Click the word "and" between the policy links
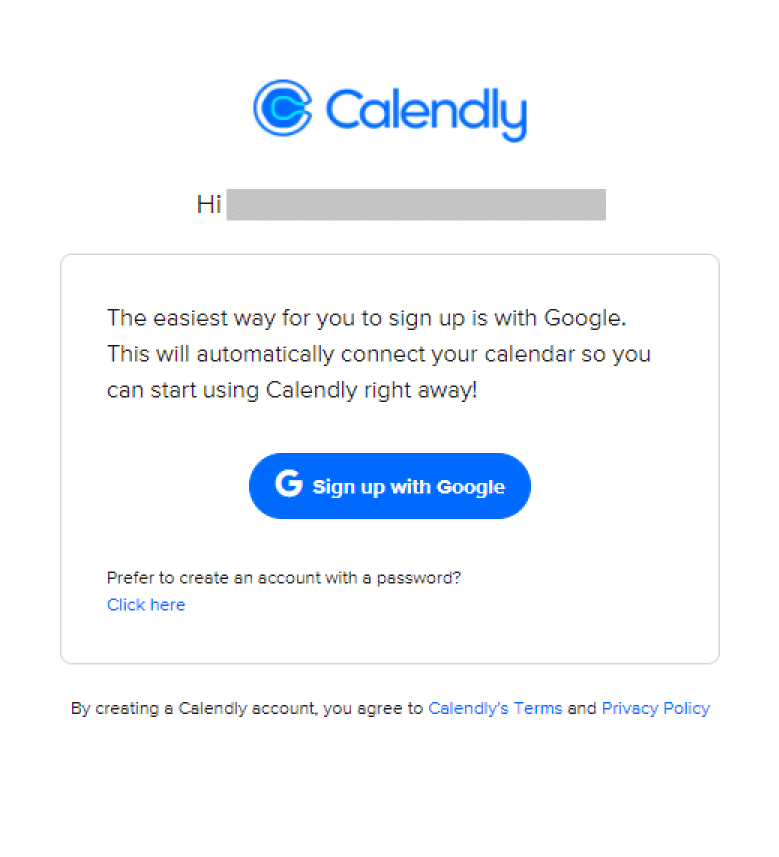779x857 pixels. coord(582,708)
